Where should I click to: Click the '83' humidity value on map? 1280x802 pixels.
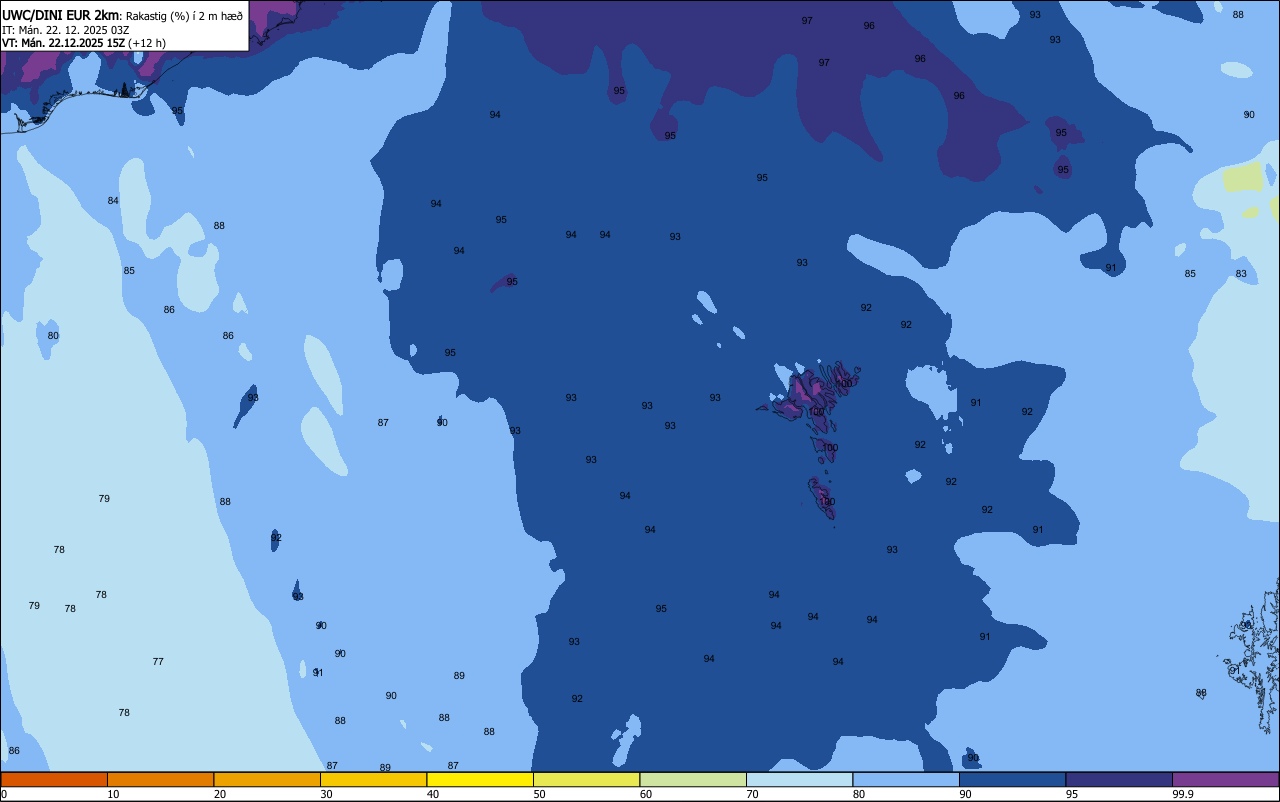1241,274
